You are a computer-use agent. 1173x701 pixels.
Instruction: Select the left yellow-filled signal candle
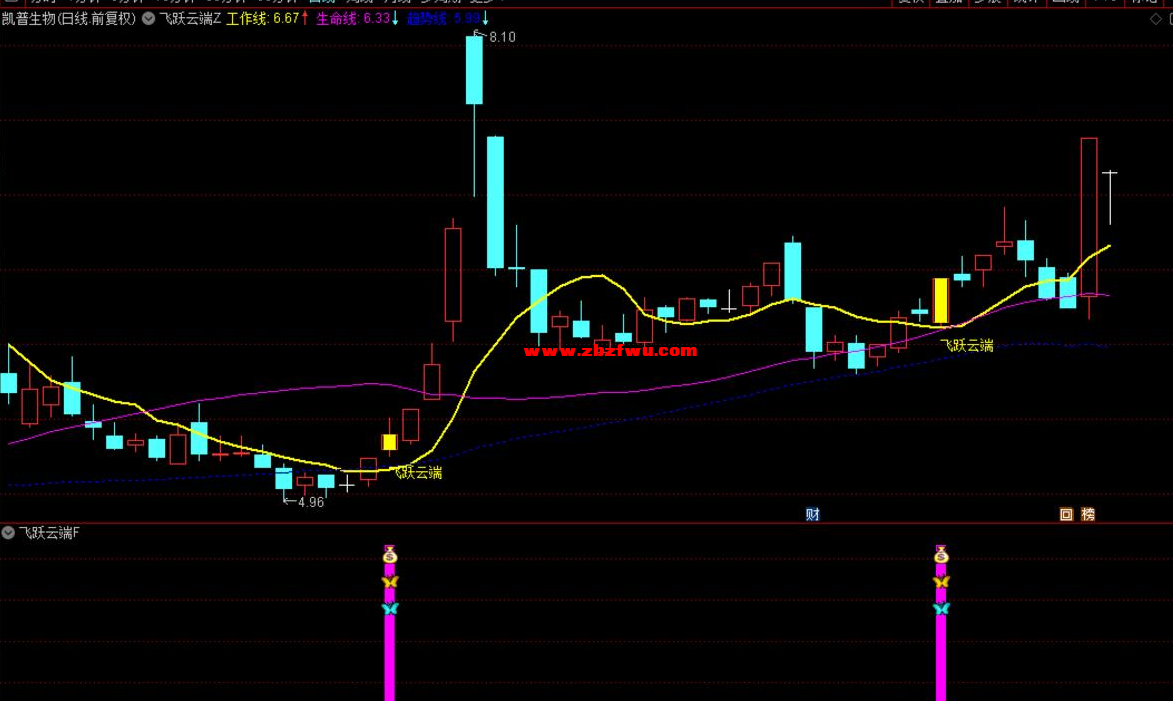coord(389,442)
